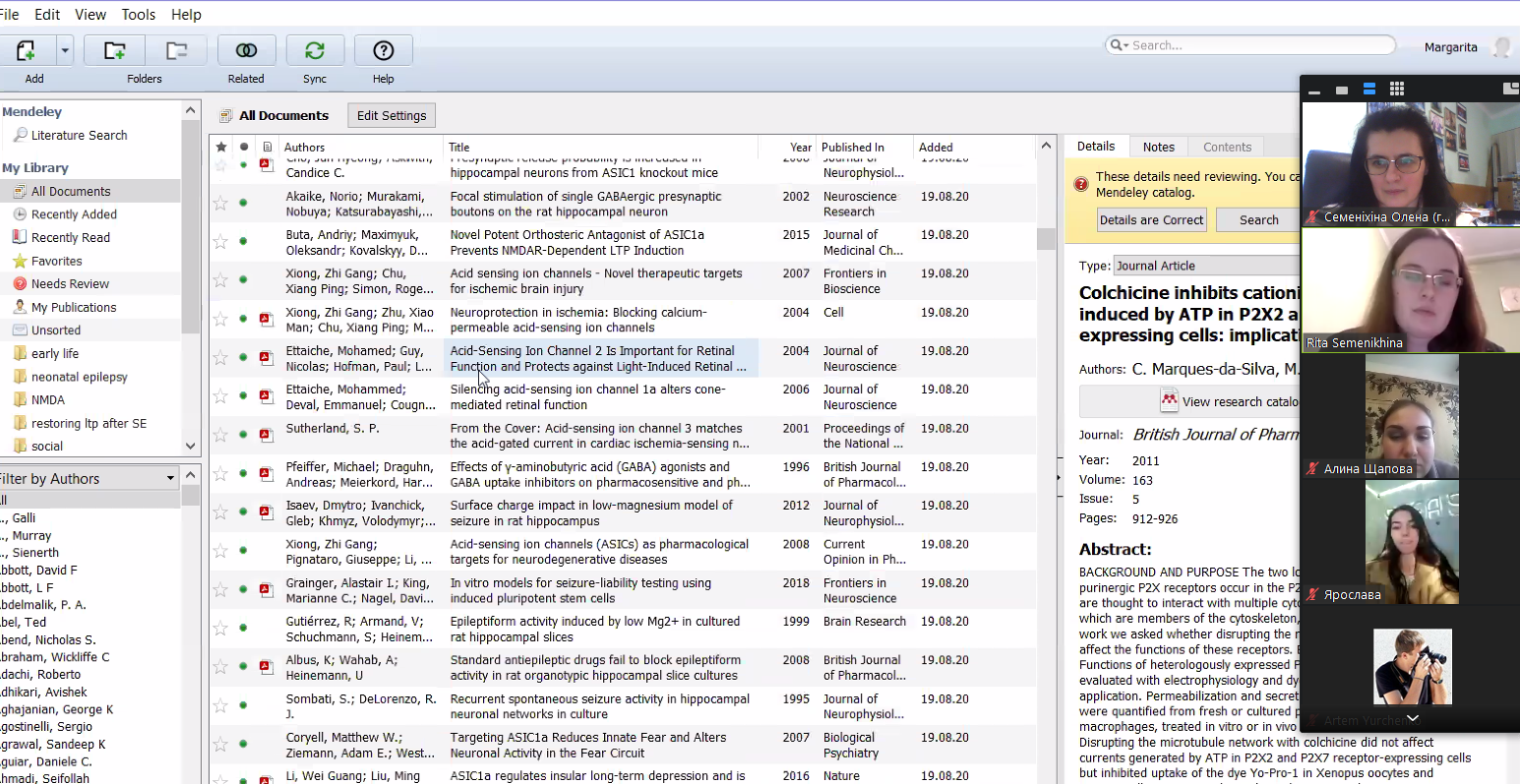This screenshot has width=1520, height=784.
Task: Click the document table vertical scrollbar thumb
Action: click(x=1046, y=238)
